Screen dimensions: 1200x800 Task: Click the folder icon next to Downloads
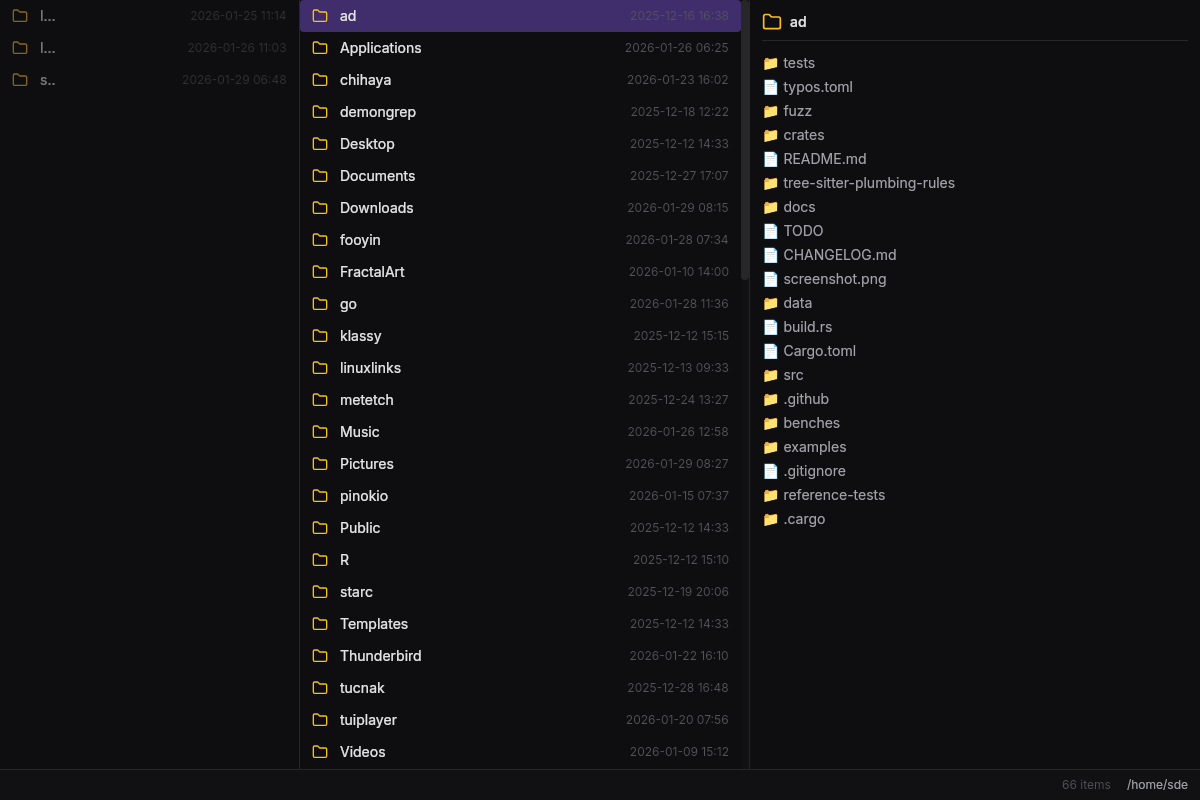[x=320, y=208]
